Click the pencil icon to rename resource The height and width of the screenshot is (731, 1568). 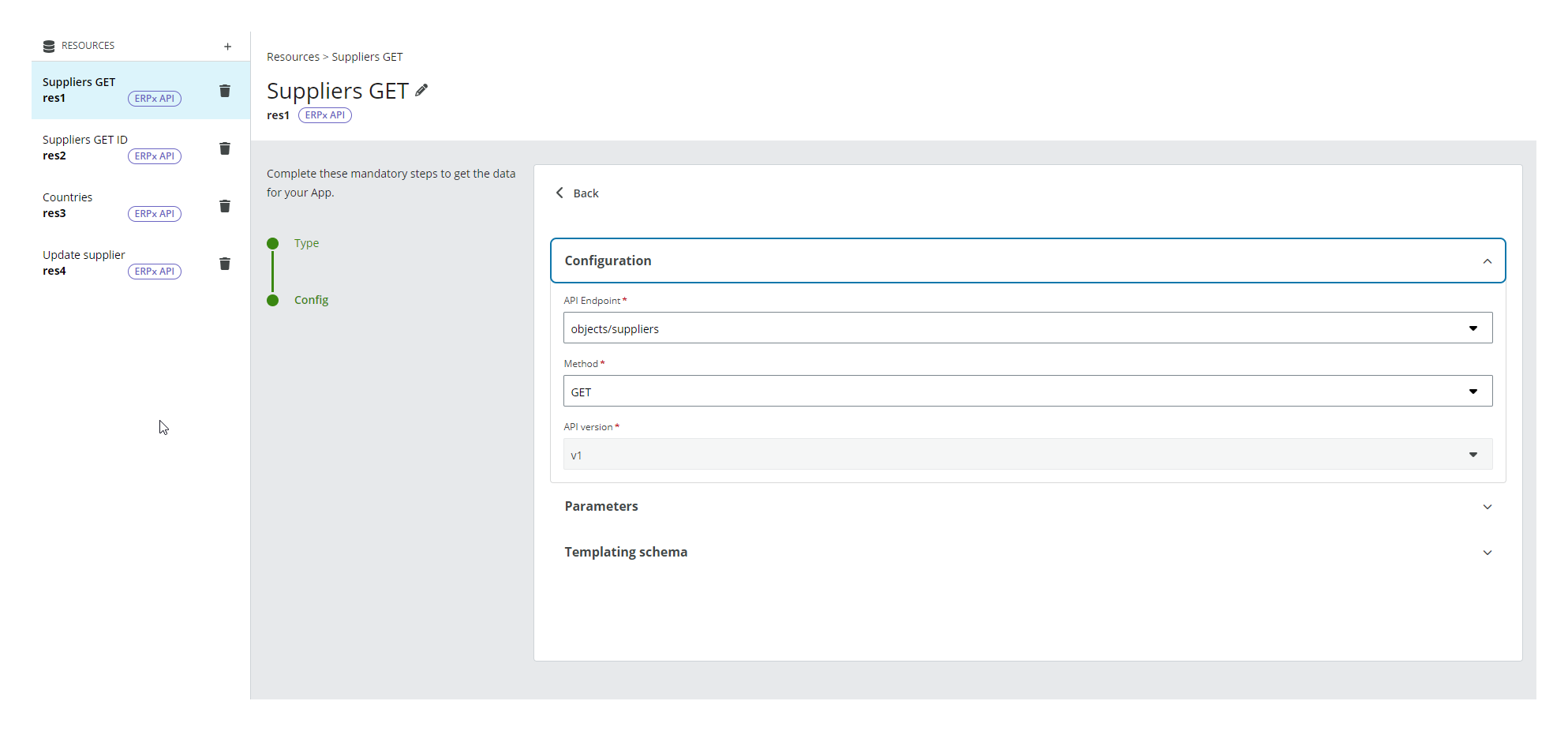tap(422, 90)
